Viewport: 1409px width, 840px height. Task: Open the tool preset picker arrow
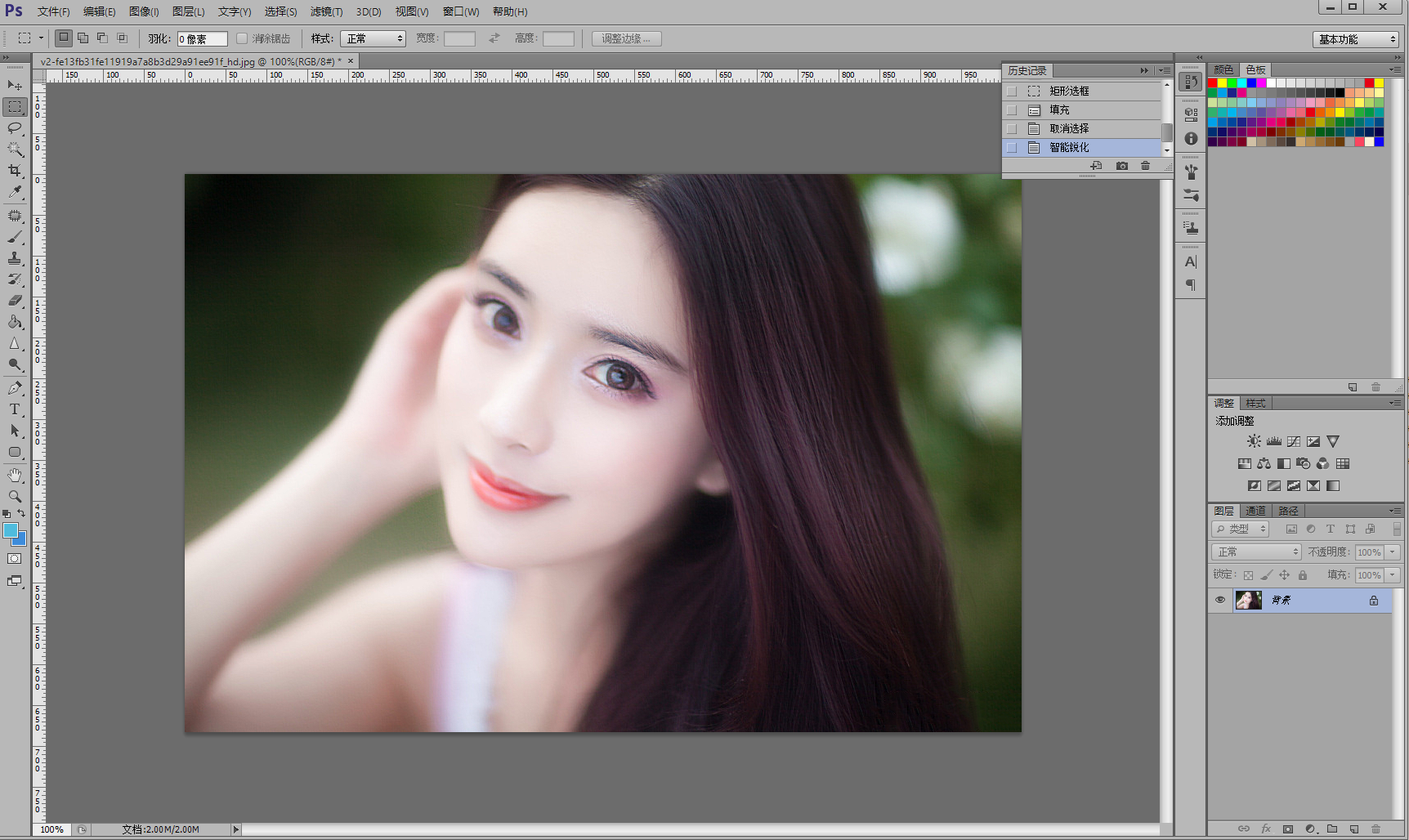(41, 38)
